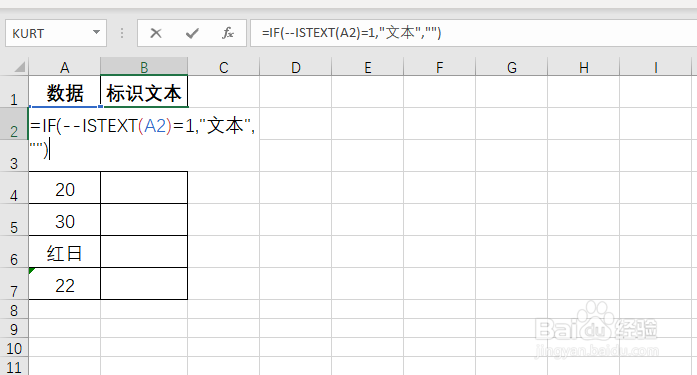697x375 pixels.
Task: Place cursor in the formula bar text
Action: (x=473, y=33)
